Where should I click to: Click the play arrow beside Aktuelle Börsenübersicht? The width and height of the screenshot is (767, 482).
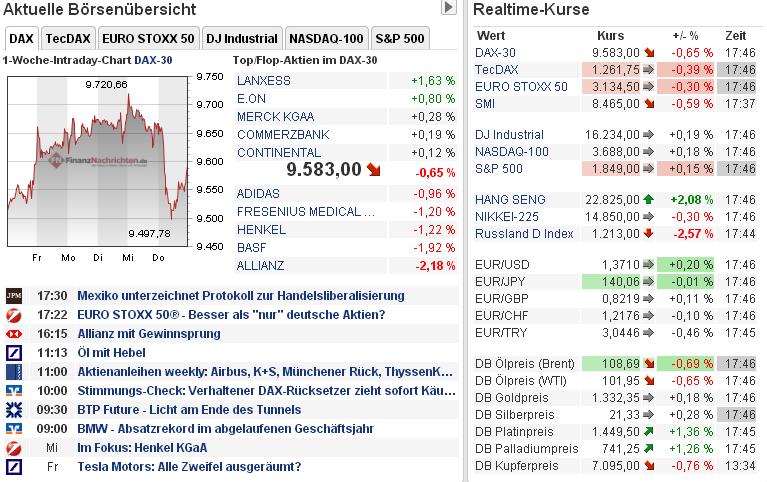[449, 8]
